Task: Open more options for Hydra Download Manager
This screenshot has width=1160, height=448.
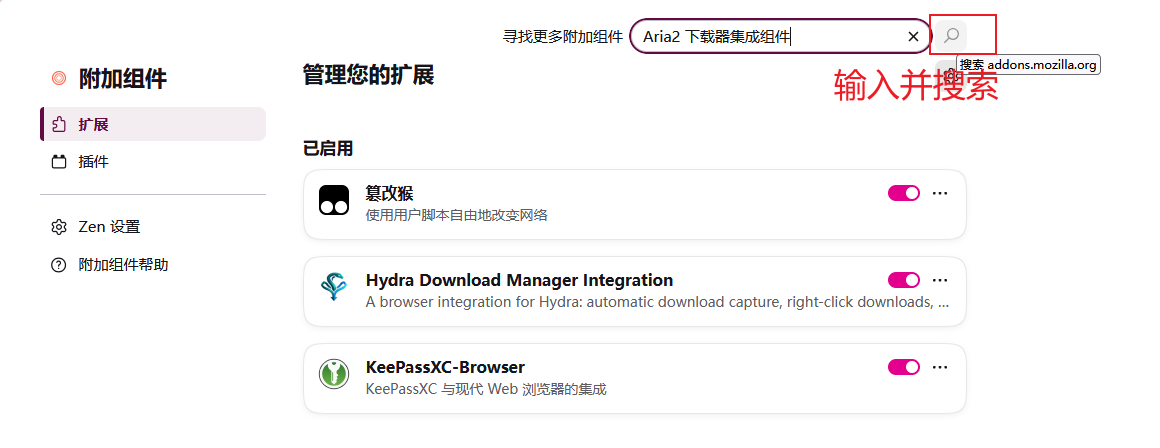Action: (x=940, y=280)
